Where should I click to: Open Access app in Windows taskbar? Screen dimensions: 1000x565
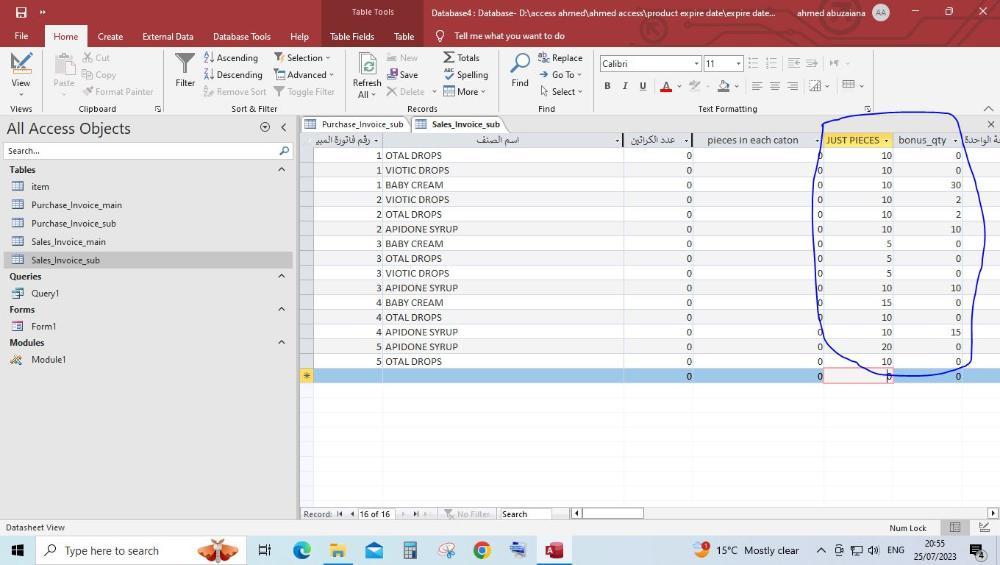point(554,550)
